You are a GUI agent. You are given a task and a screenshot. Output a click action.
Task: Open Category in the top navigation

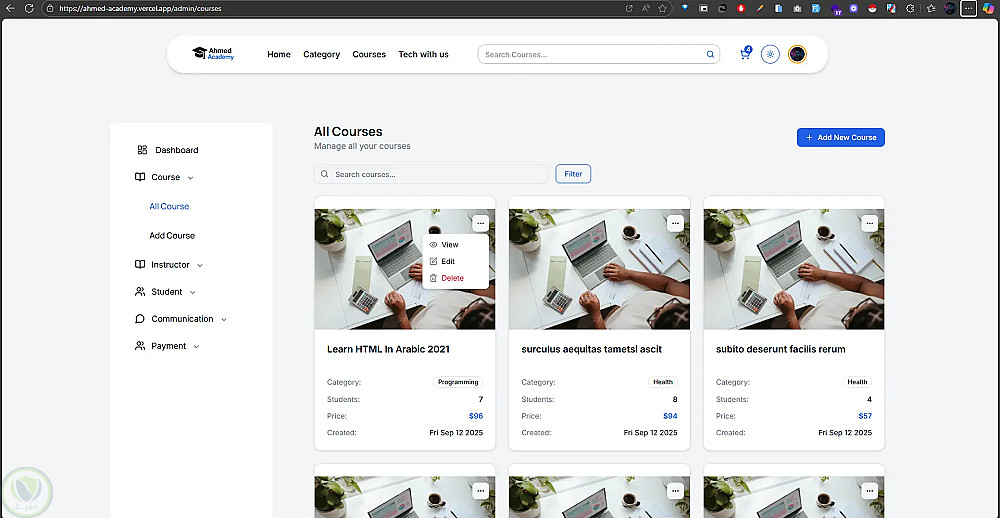[321, 54]
